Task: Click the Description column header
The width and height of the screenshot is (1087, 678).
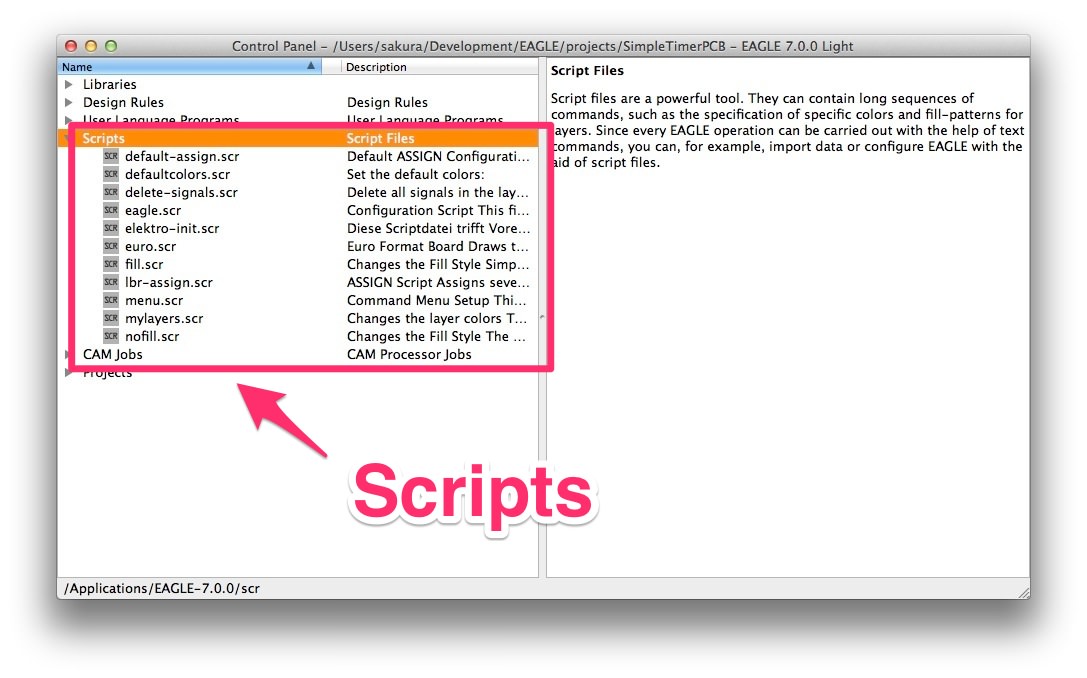Action: click(440, 67)
